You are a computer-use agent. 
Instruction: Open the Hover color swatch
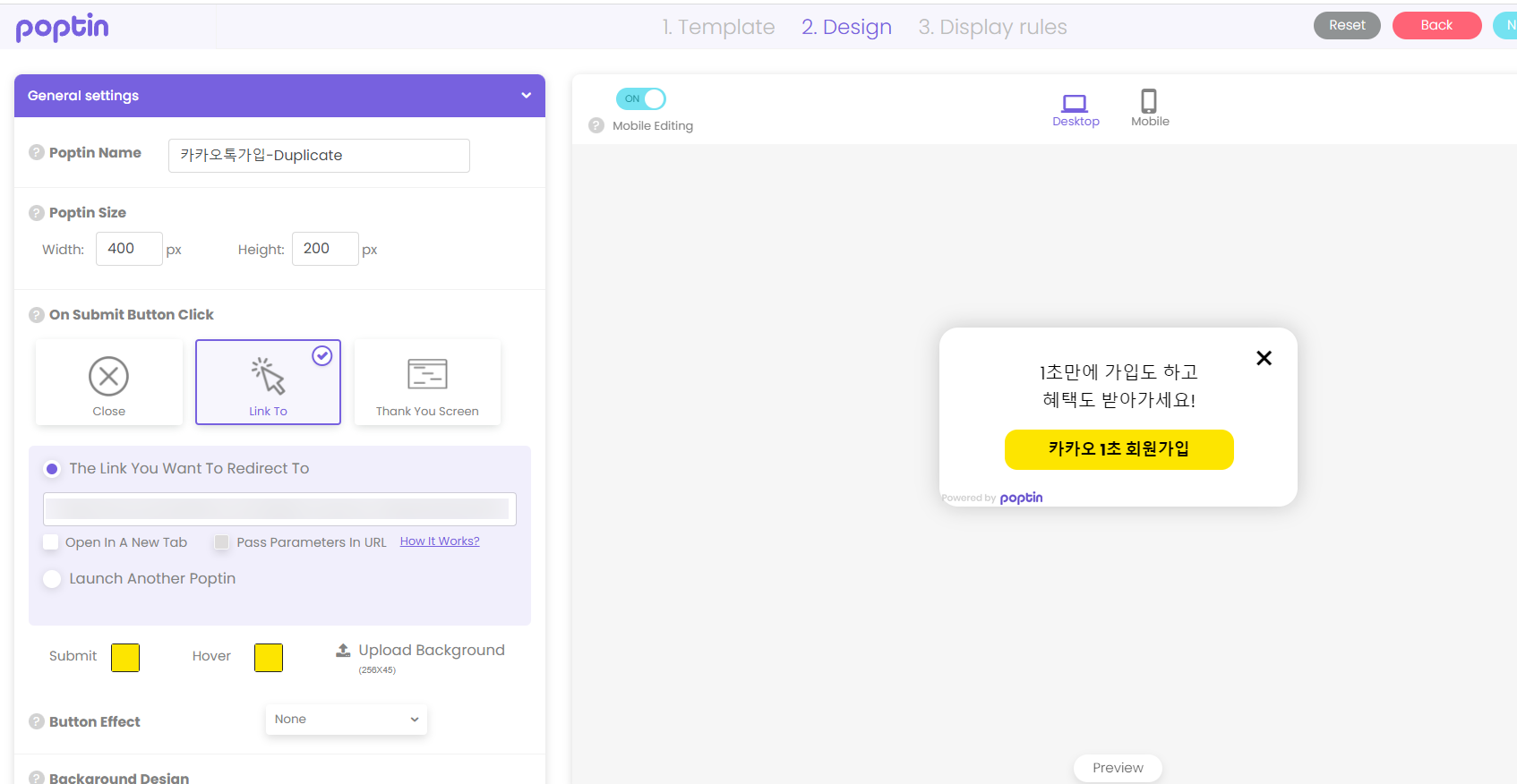269,657
